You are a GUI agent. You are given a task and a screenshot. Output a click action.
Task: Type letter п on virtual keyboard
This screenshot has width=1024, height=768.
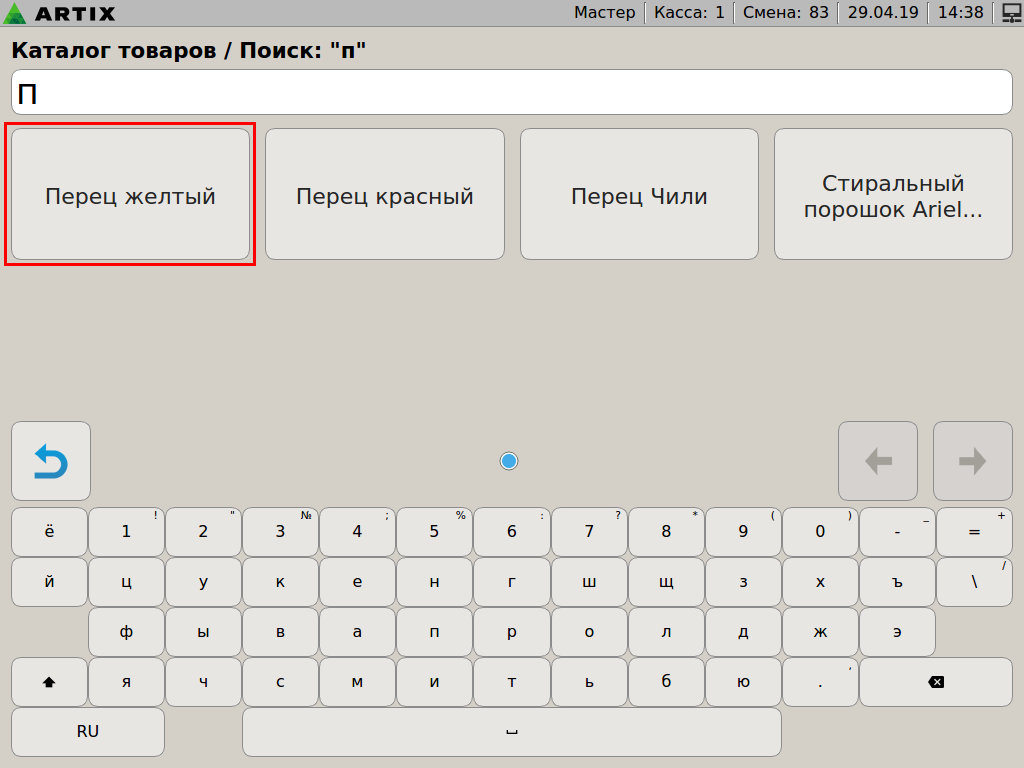tap(434, 632)
